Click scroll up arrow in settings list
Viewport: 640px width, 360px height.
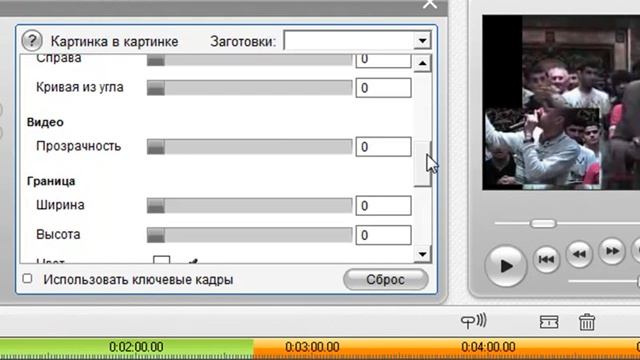click(422, 63)
